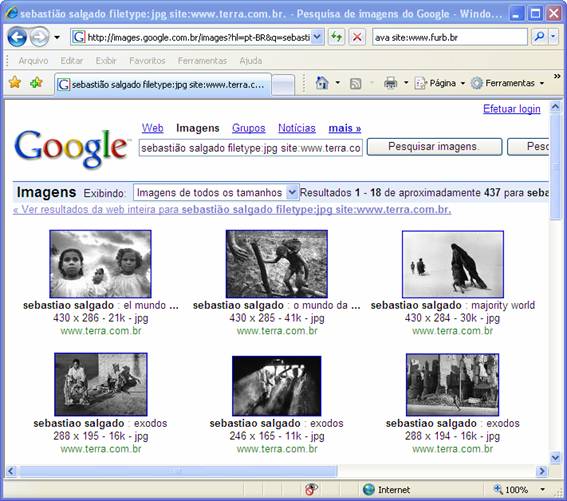Open thumbnail captioned 'o mundo da ...'

pyautogui.click(x=277, y=264)
